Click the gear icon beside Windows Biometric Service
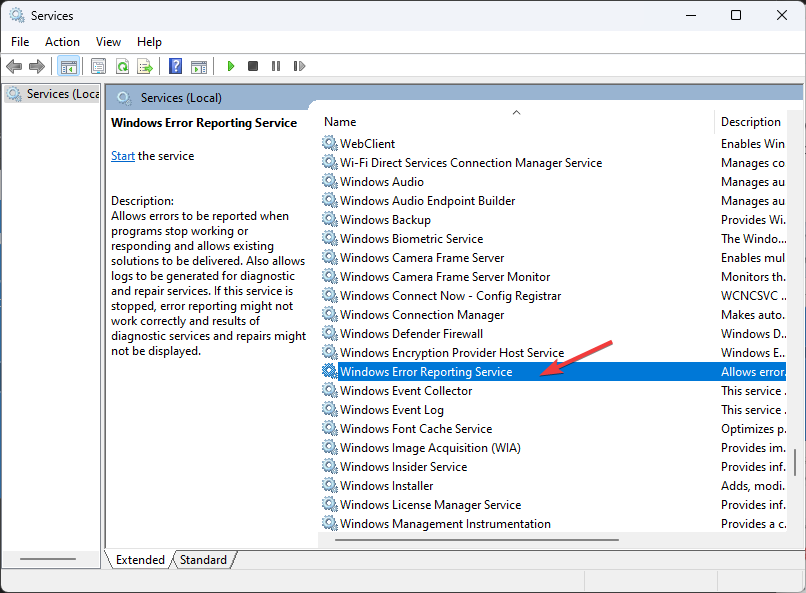This screenshot has width=806, height=593. pos(329,238)
